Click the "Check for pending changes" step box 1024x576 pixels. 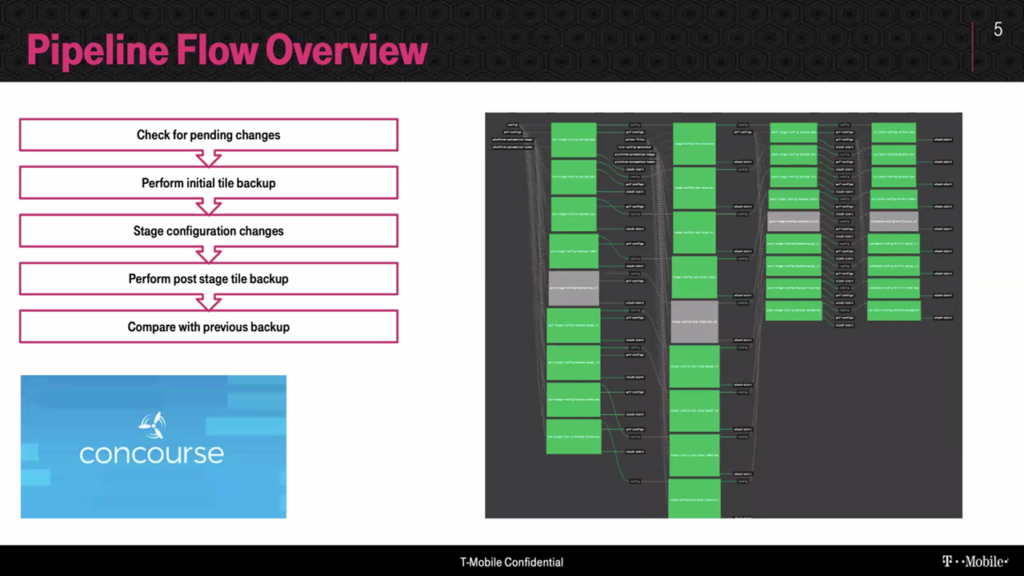tap(208, 135)
